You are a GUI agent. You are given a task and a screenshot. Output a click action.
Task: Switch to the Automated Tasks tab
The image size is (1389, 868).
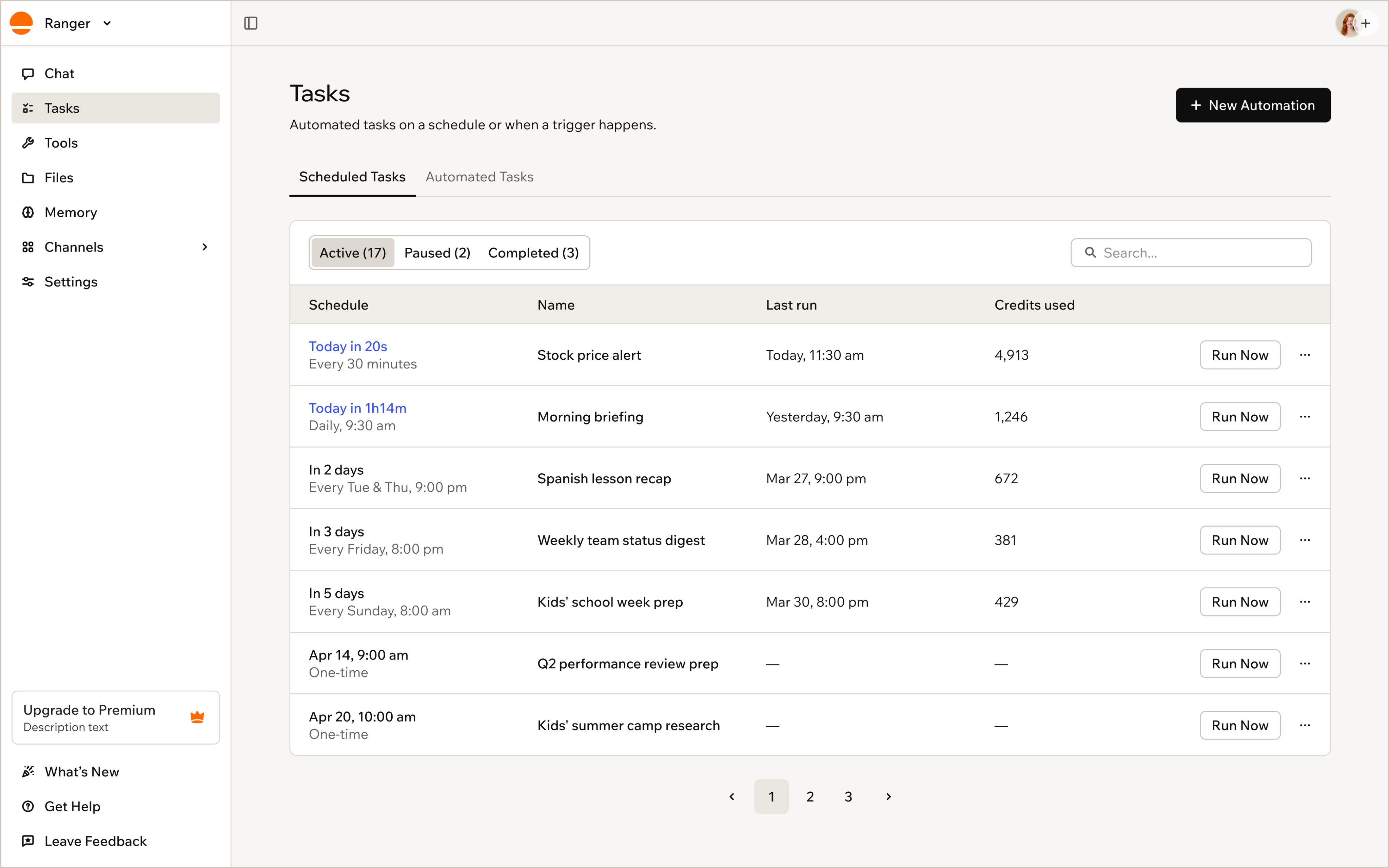coord(479,177)
